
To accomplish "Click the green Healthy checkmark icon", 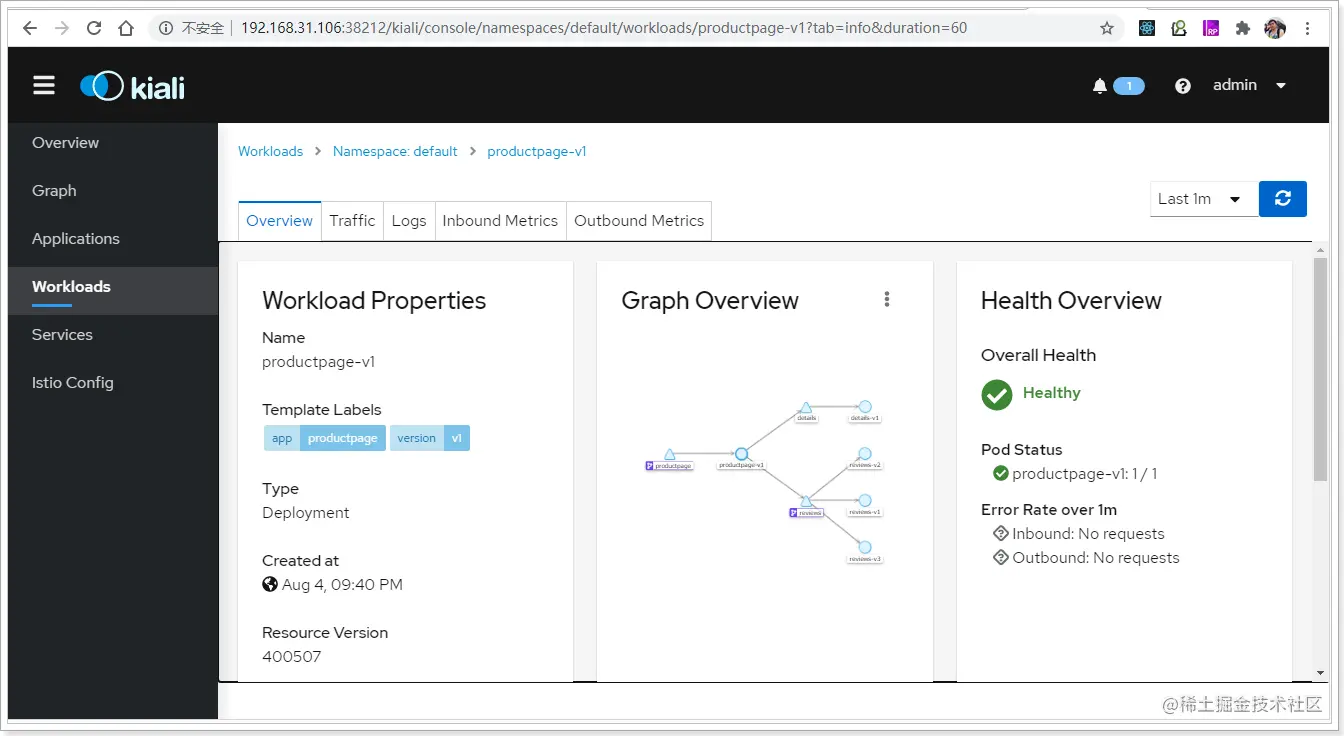I will 997,394.
